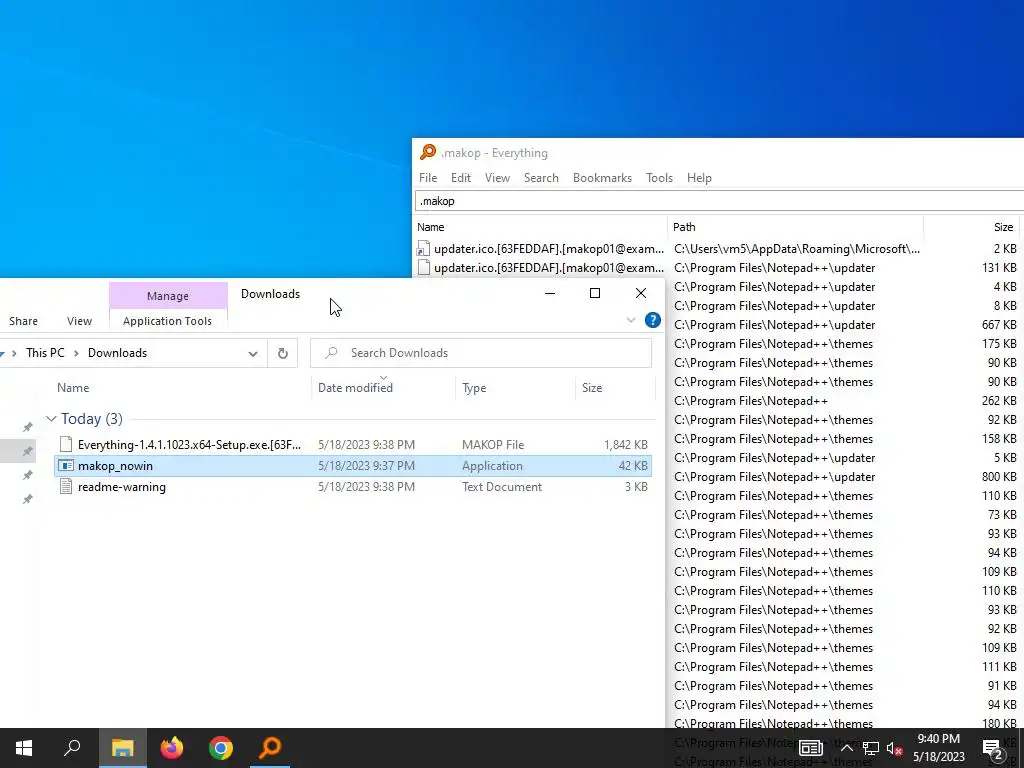Image resolution: width=1024 pixels, height=768 pixels.
Task: Launch Firefox from the taskbar
Action: pos(172,748)
